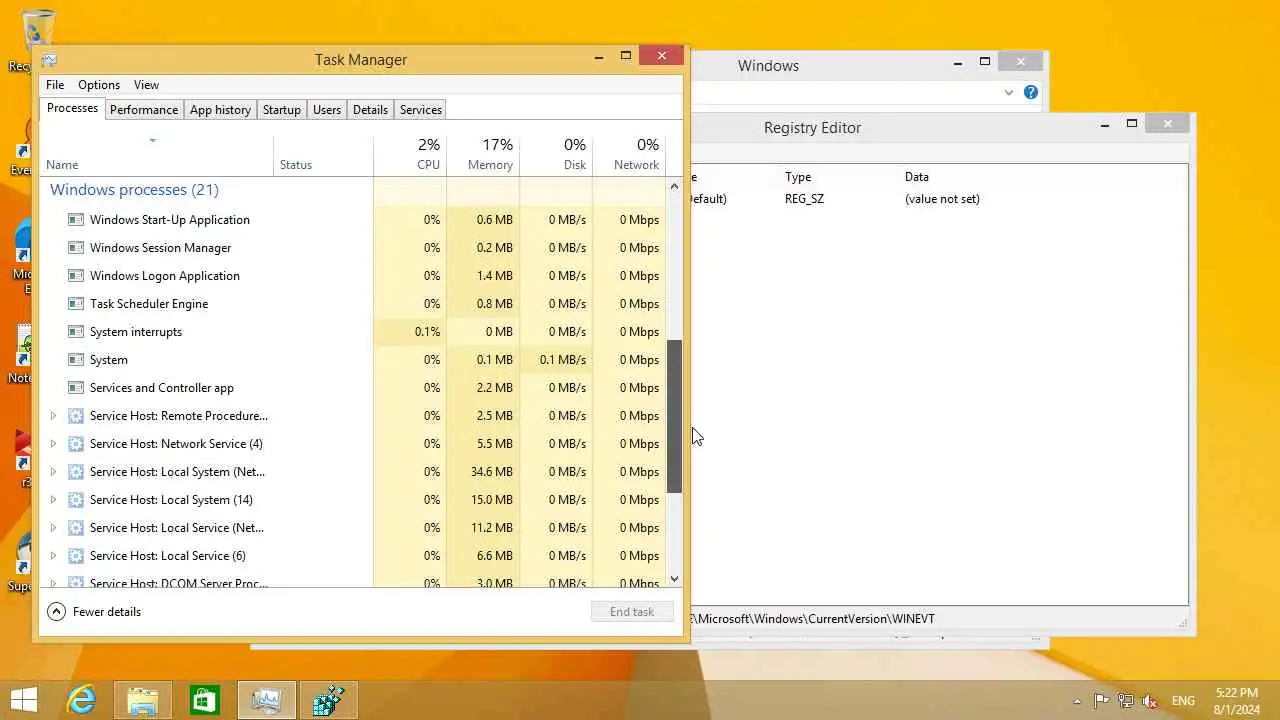
Task: Collapse Task Manager with Fewer details
Action: [94, 612]
